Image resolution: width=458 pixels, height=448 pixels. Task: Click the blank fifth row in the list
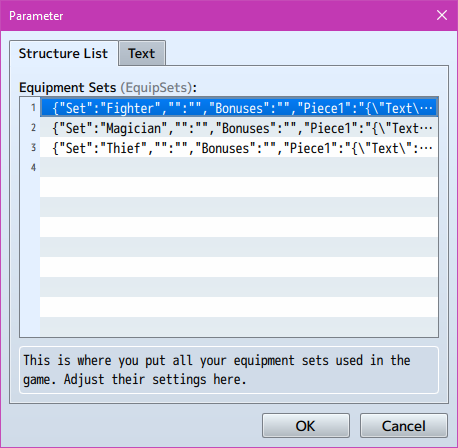(239, 187)
